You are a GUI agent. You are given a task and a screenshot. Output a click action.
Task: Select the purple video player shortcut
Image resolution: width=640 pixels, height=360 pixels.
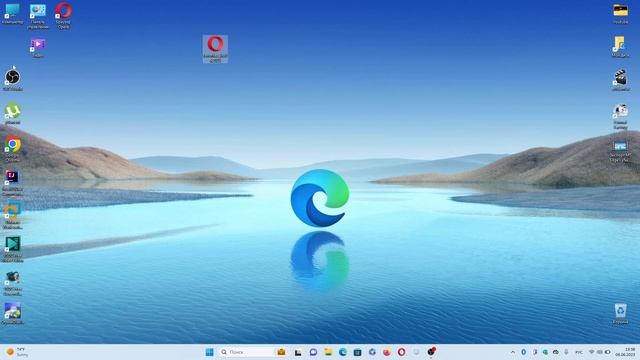(x=38, y=48)
